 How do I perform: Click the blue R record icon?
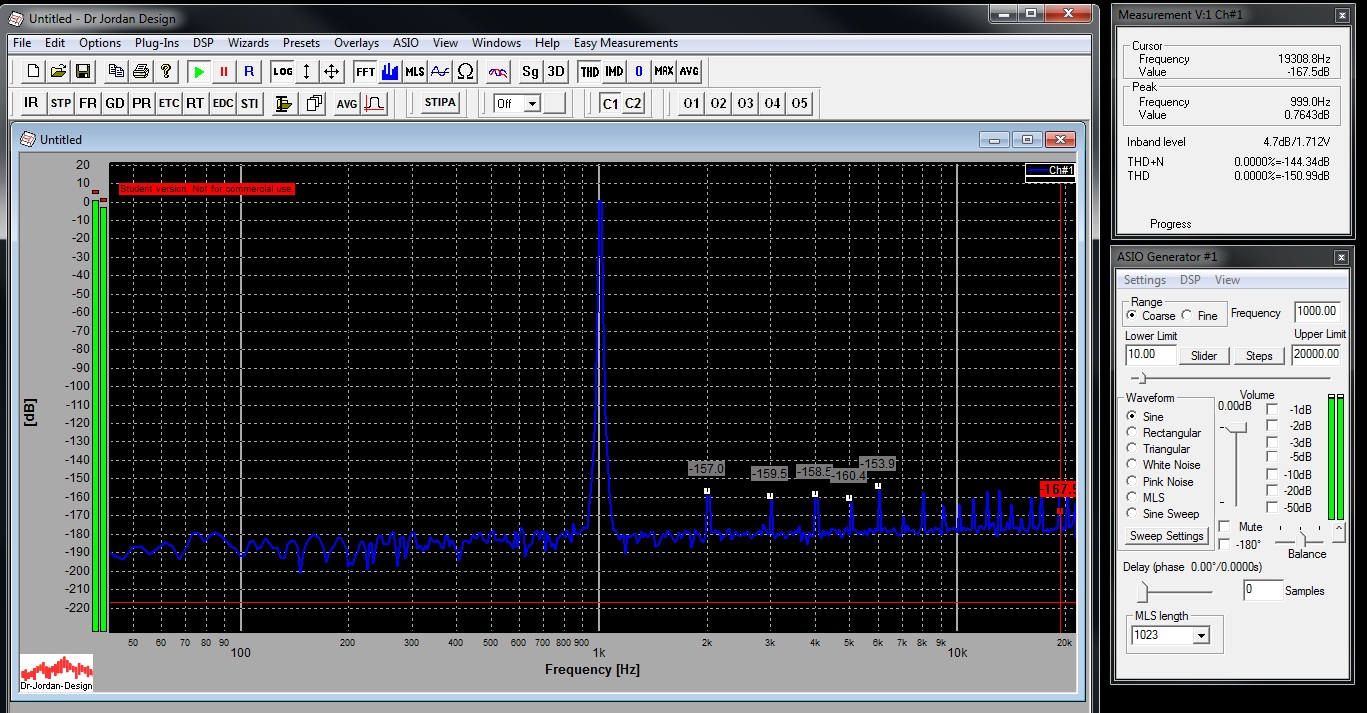[x=249, y=71]
